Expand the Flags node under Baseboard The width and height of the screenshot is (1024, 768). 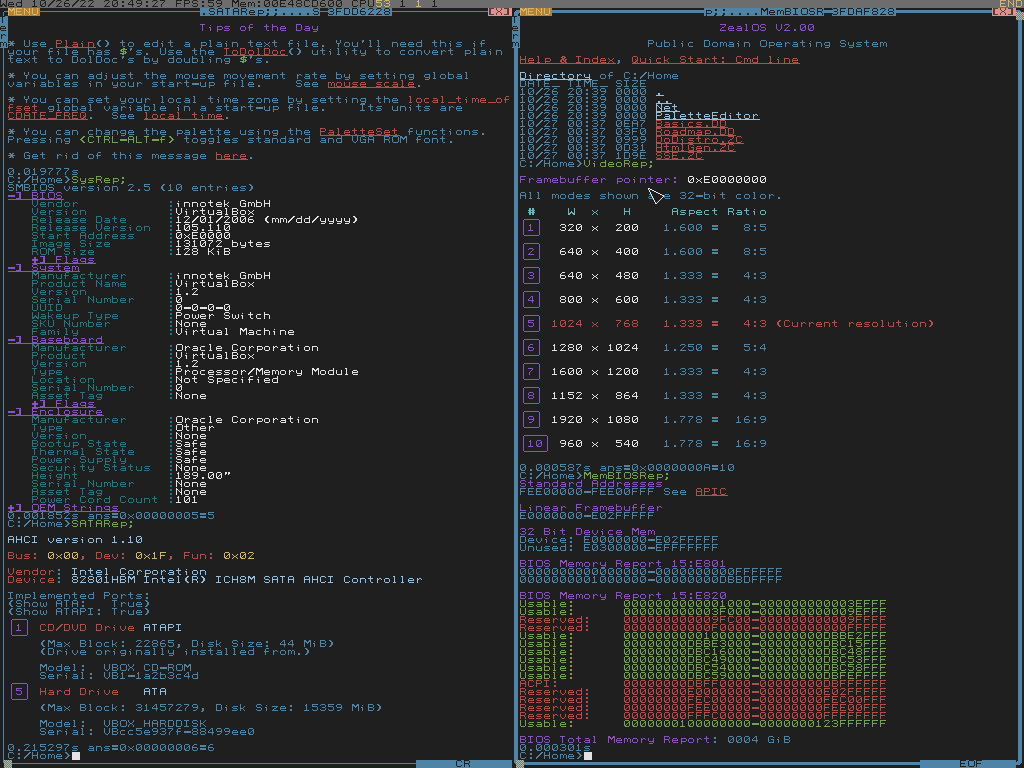click(63, 404)
